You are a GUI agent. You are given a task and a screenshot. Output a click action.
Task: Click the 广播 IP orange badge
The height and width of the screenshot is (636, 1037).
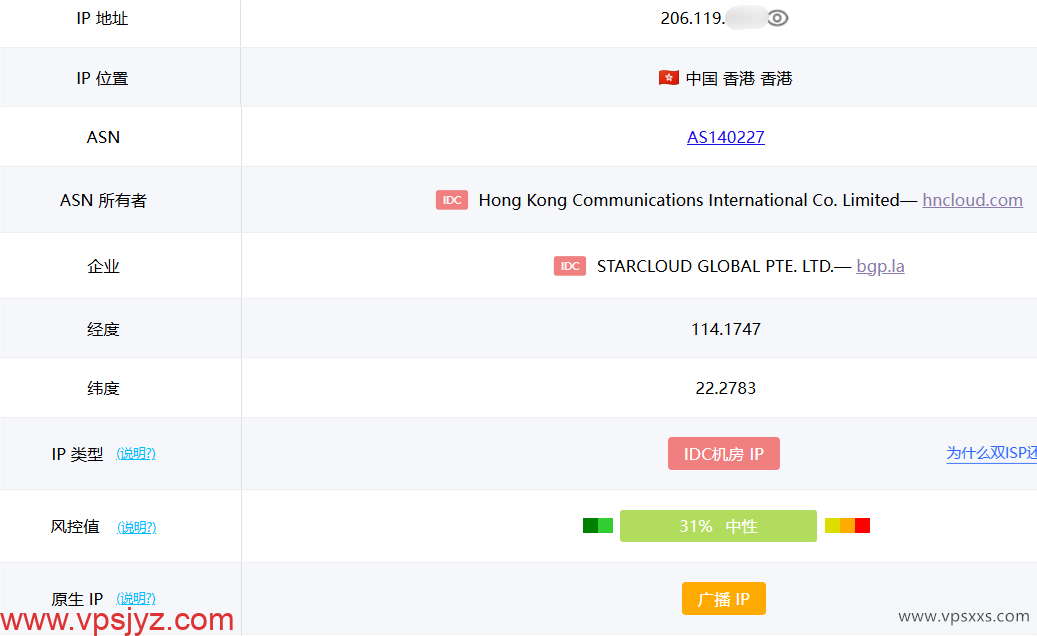point(723,598)
